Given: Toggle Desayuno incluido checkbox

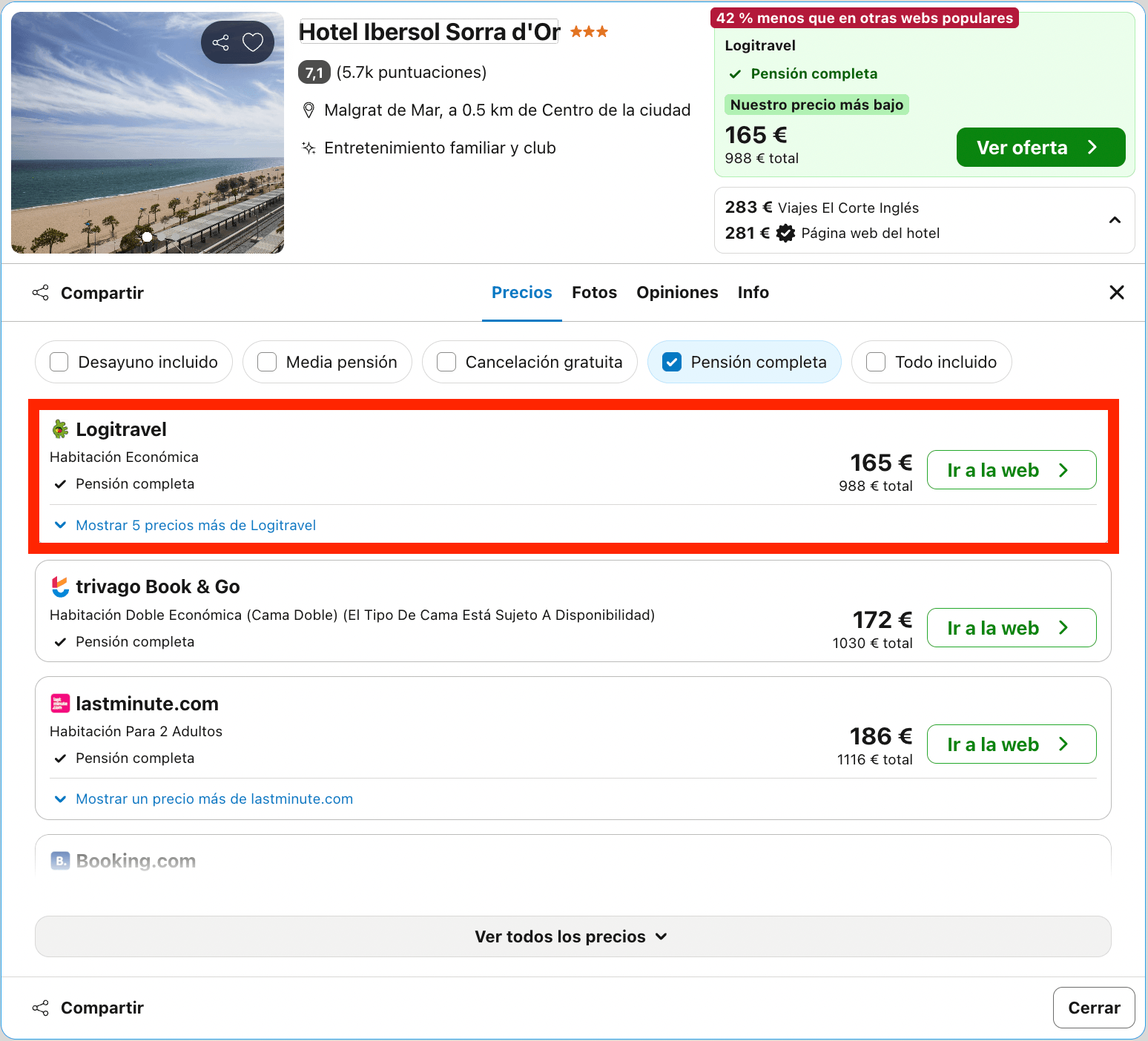Looking at the screenshot, I should click(59, 362).
